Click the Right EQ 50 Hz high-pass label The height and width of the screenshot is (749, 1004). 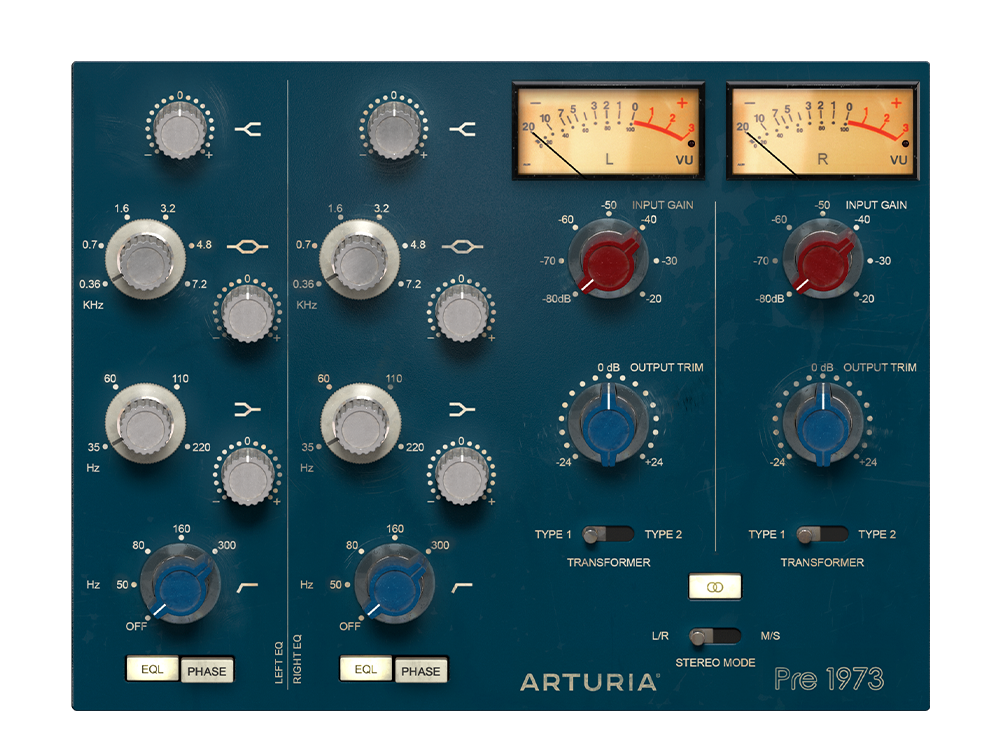[336, 584]
